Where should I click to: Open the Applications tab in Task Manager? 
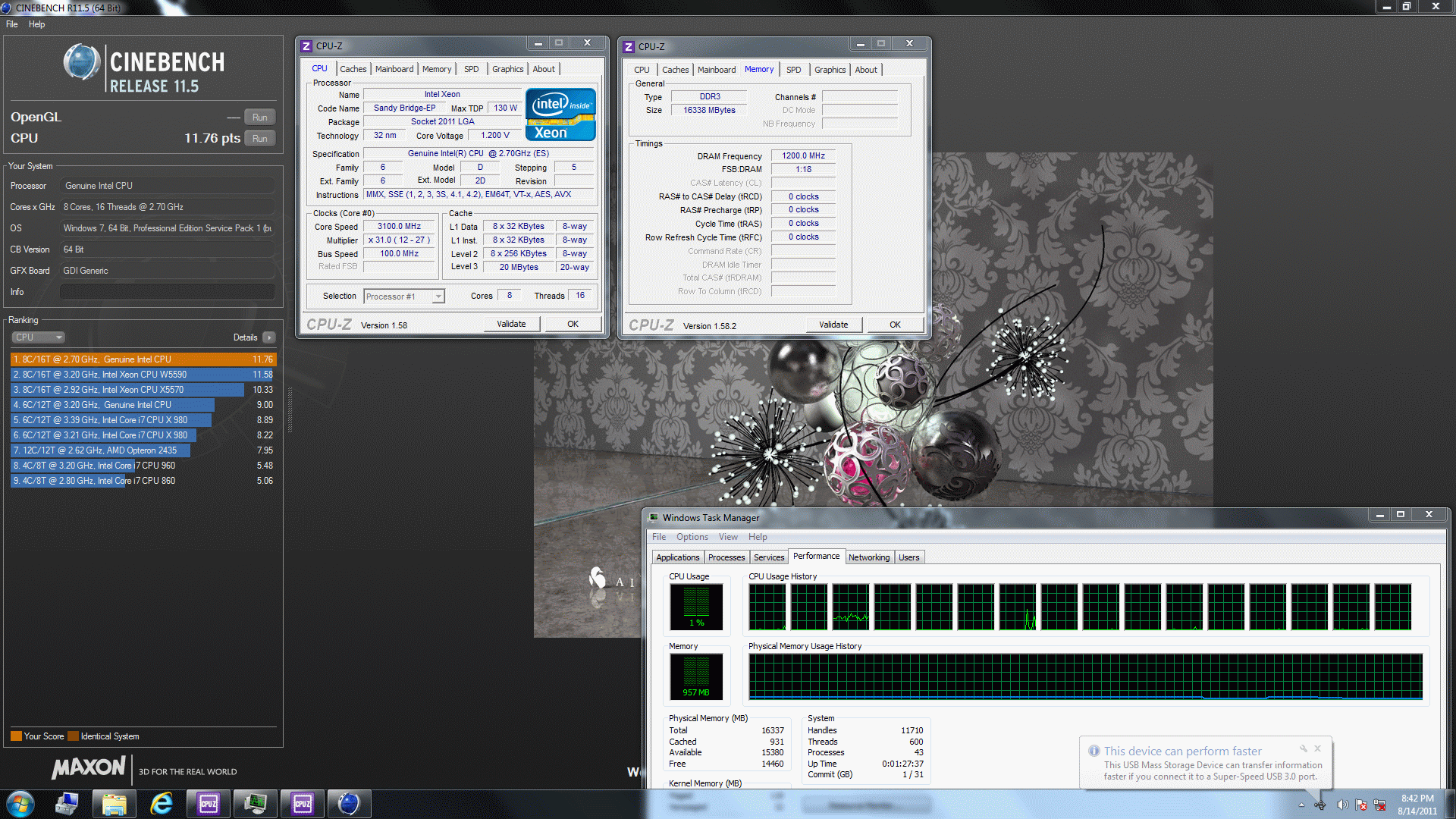point(678,557)
